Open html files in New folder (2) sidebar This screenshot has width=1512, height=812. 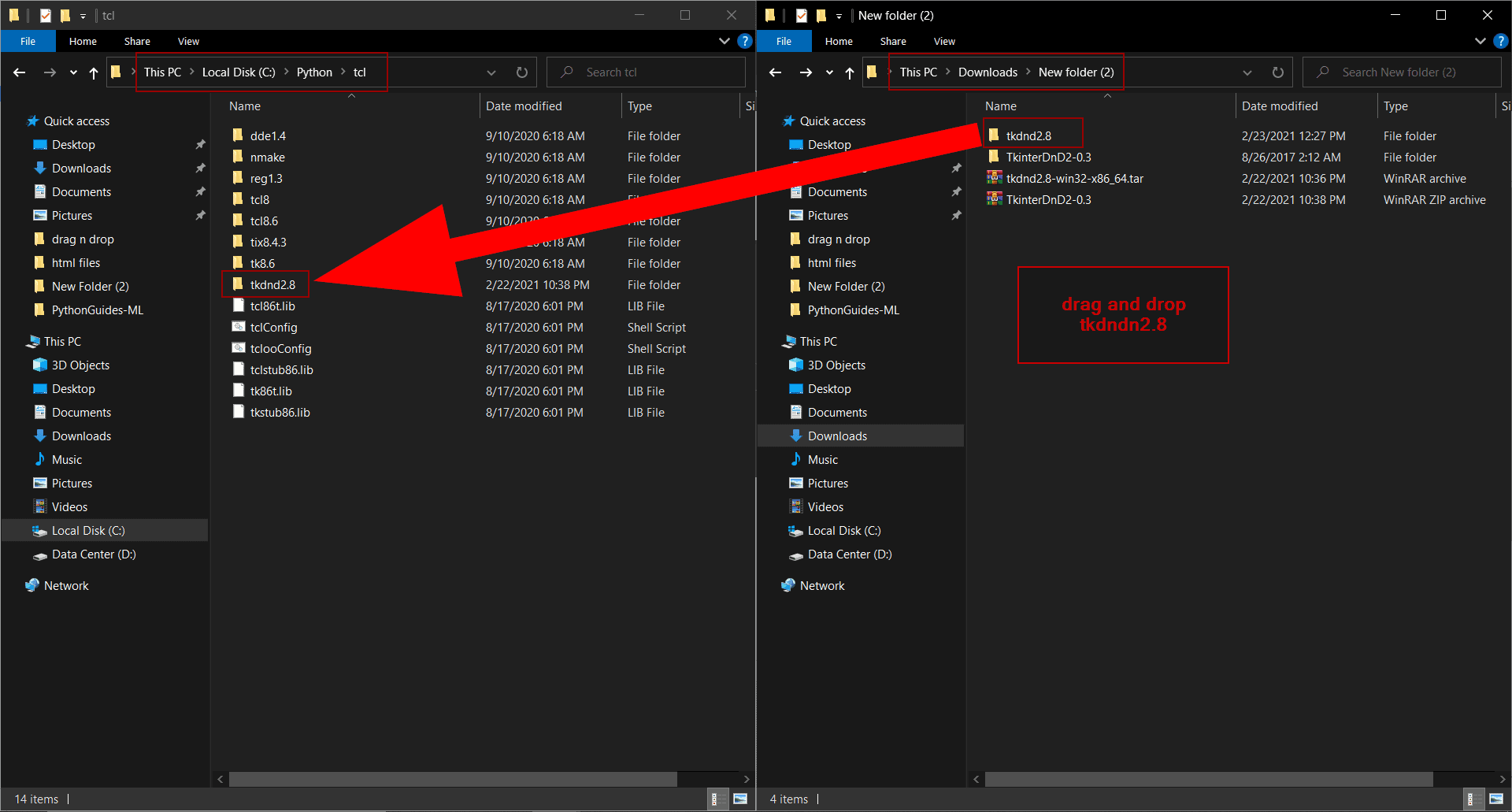(822, 263)
